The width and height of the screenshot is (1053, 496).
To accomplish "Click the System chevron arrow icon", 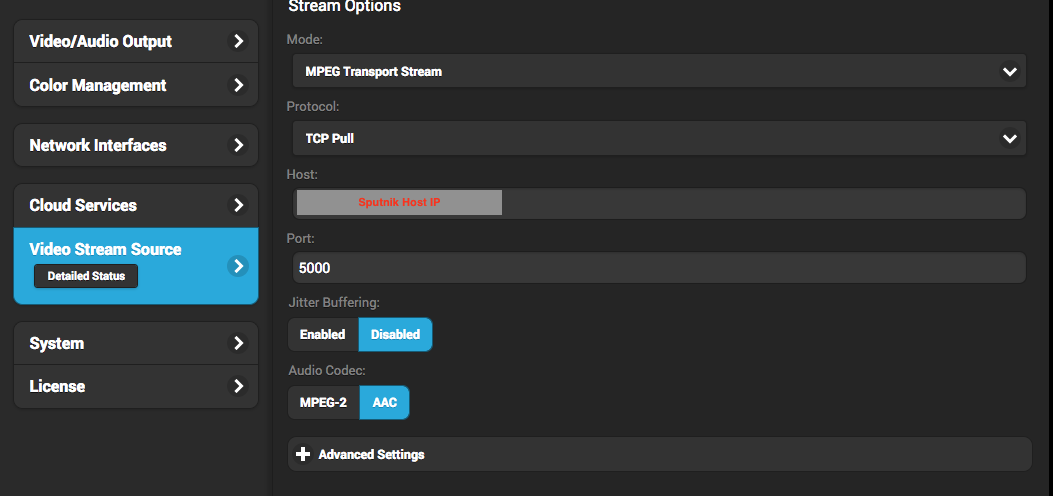I will point(238,344).
